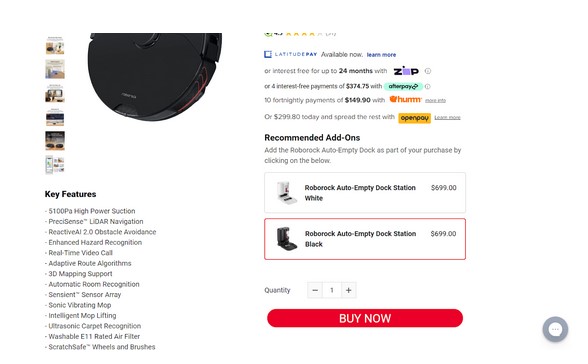Deselect Roborock Auto-Empty Dock Station Black add-on

pos(365,239)
